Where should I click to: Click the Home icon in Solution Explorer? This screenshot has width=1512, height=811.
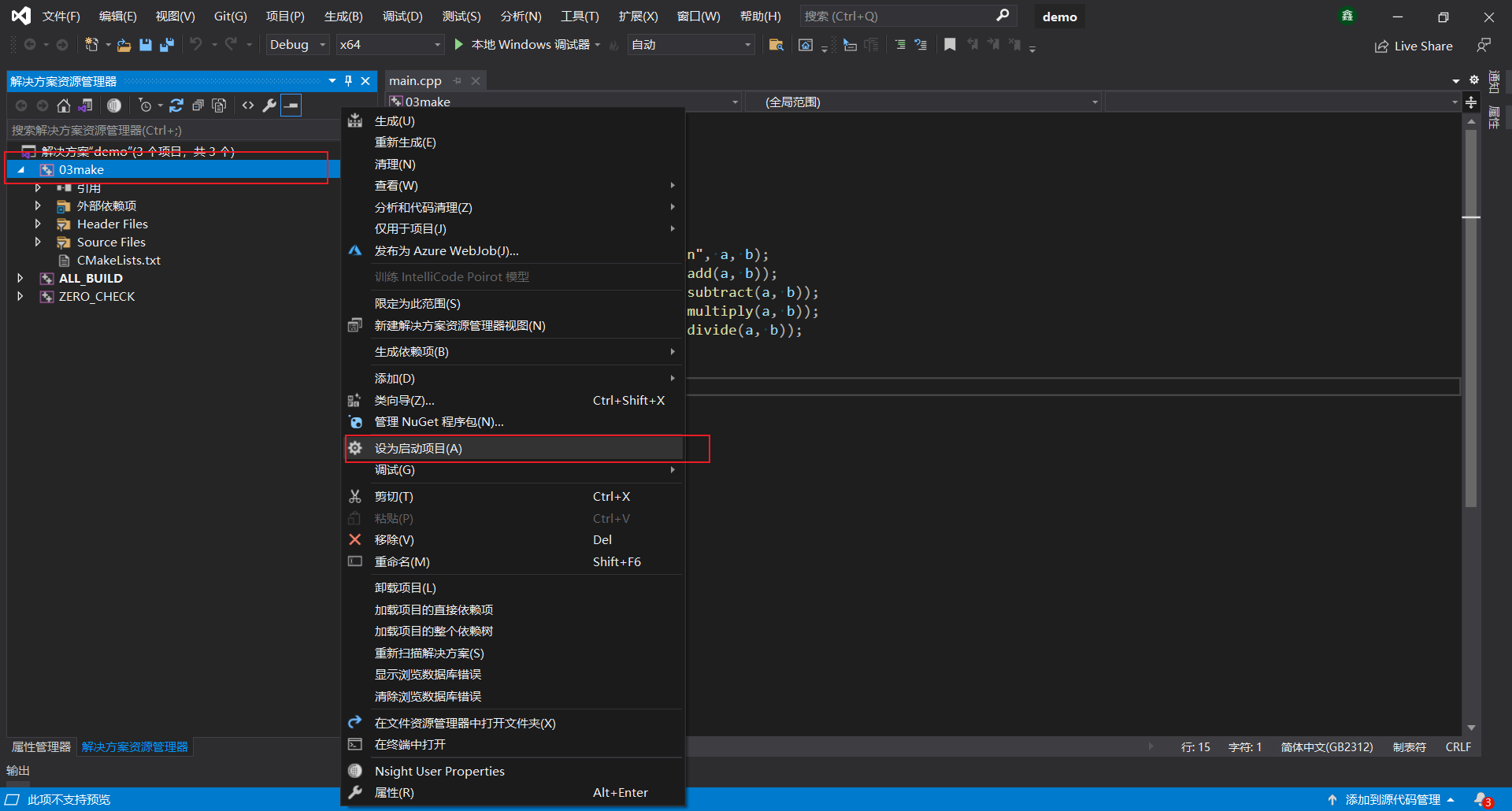coord(64,106)
